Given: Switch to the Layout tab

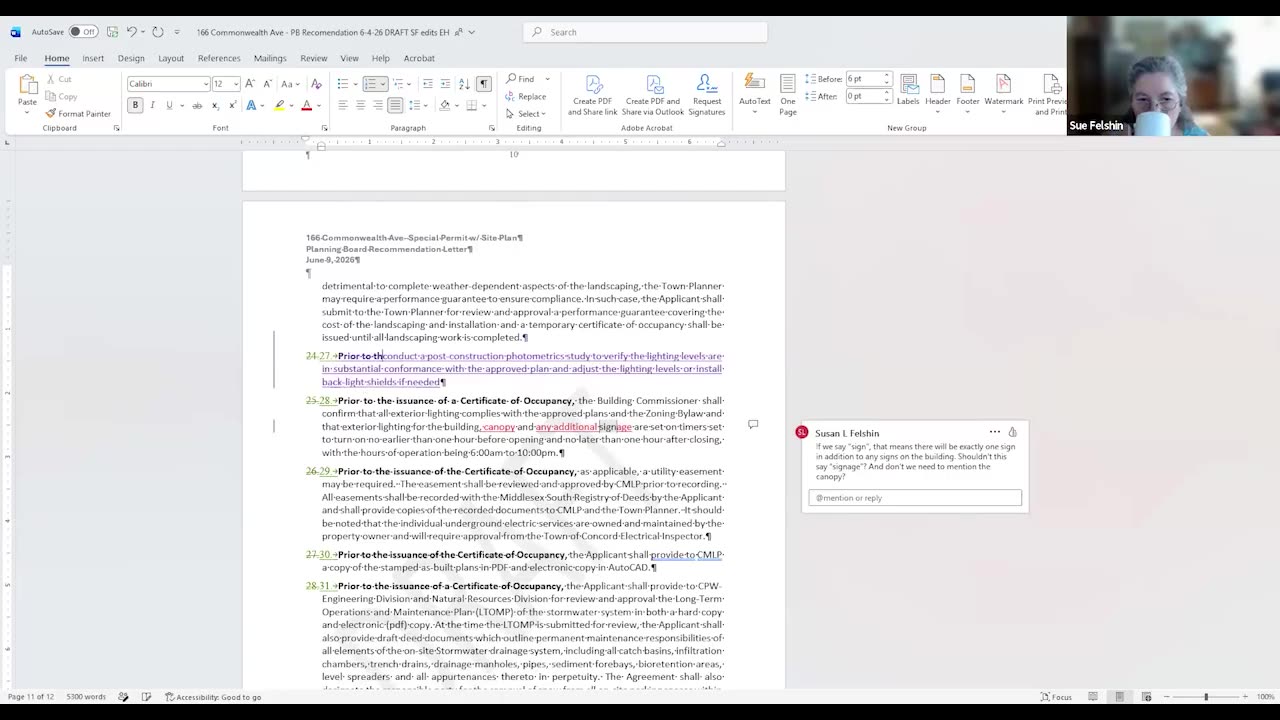Looking at the screenshot, I should [171, 59].
